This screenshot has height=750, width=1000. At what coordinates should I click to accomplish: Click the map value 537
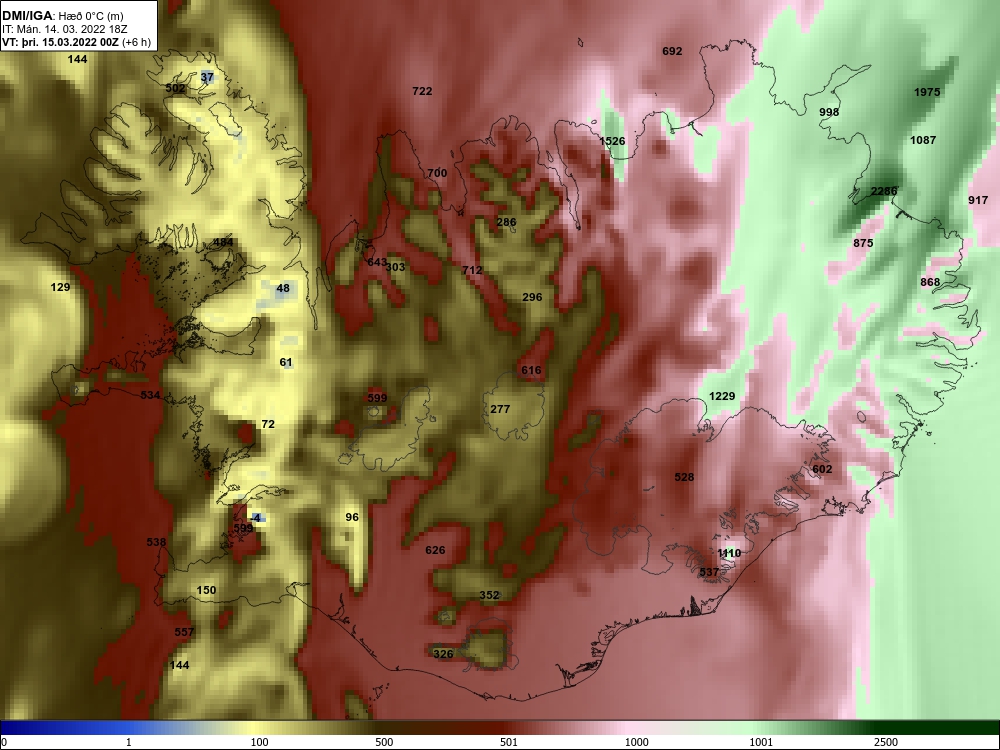click(709, 572)
